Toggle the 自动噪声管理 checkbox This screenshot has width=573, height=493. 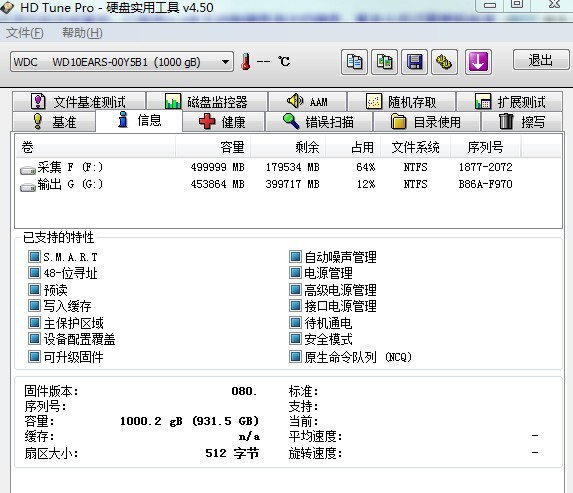[x=295, y=257]
